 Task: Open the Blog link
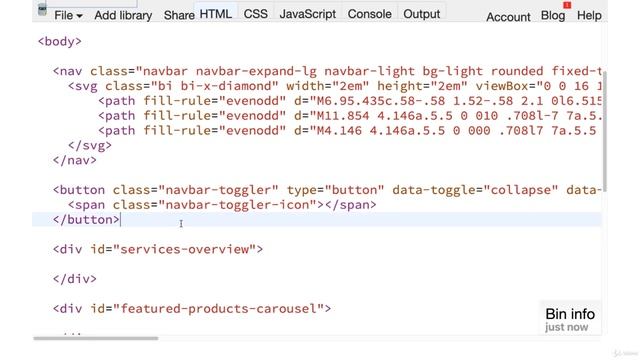553,16
